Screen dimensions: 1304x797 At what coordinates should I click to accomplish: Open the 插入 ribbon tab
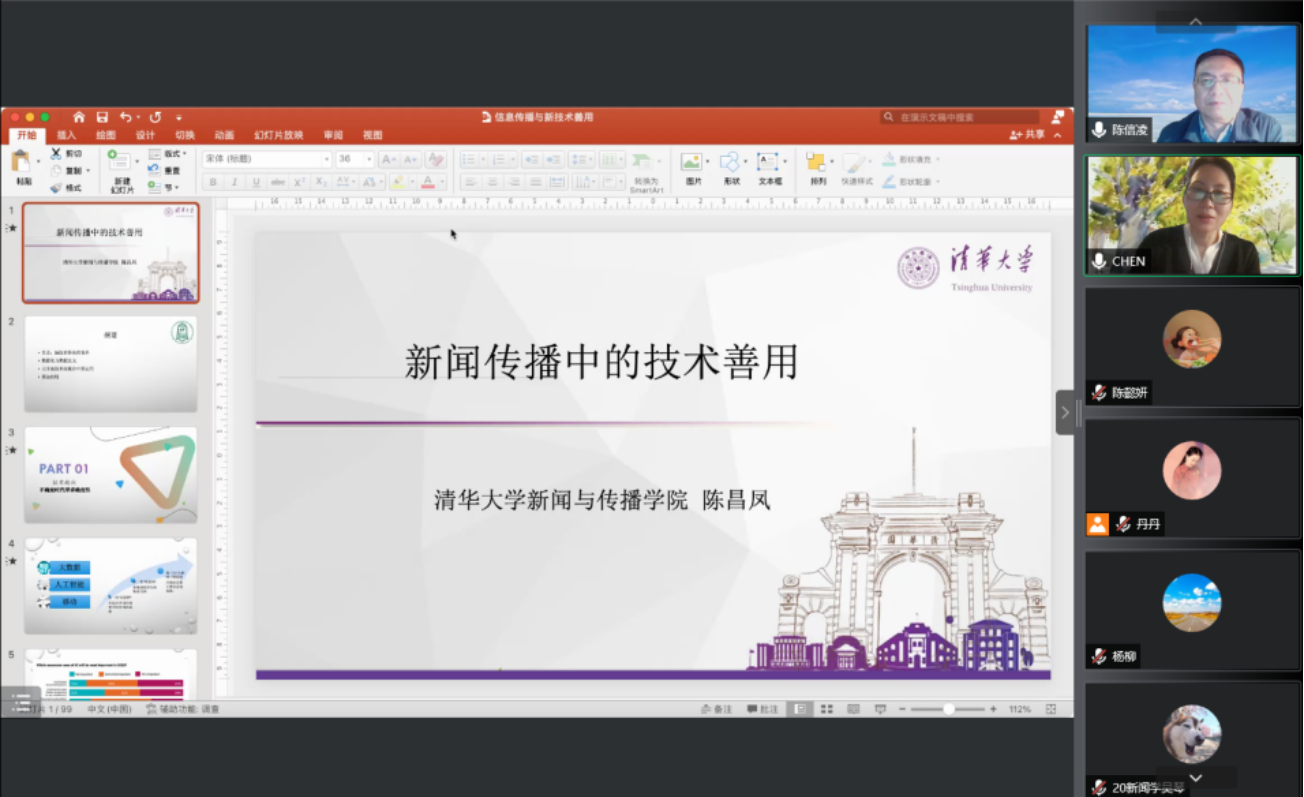66,135
